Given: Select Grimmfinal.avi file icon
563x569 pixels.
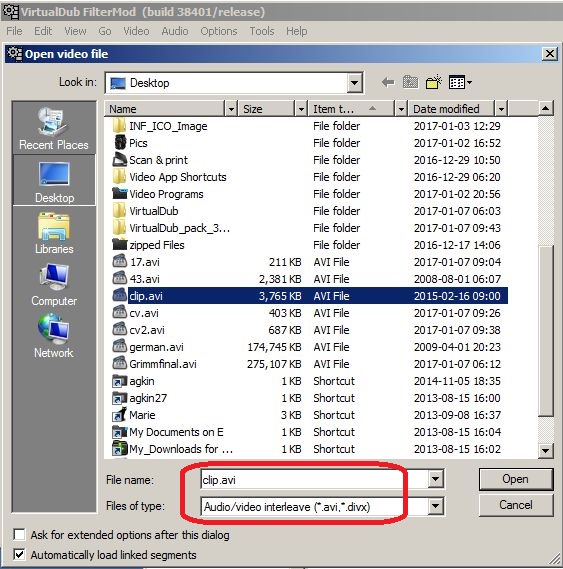Looking at the screenshot, I should tap(119, 363).
